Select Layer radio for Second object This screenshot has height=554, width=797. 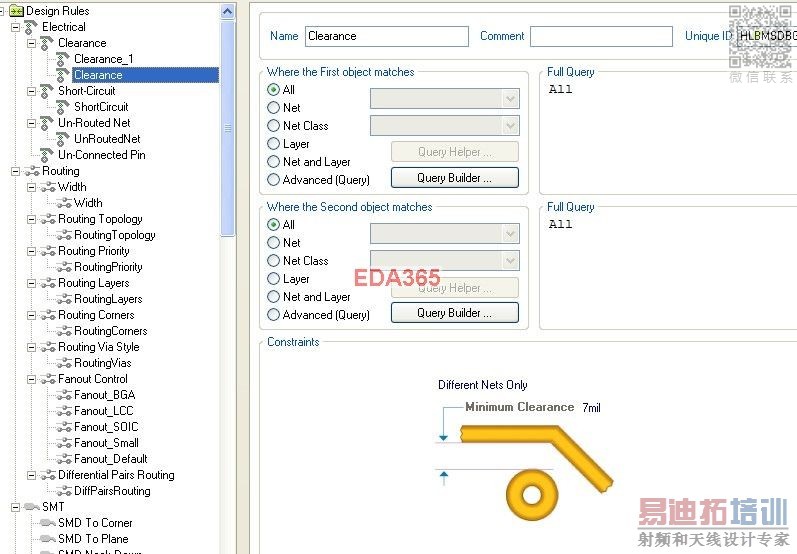(x=273, y=279)
